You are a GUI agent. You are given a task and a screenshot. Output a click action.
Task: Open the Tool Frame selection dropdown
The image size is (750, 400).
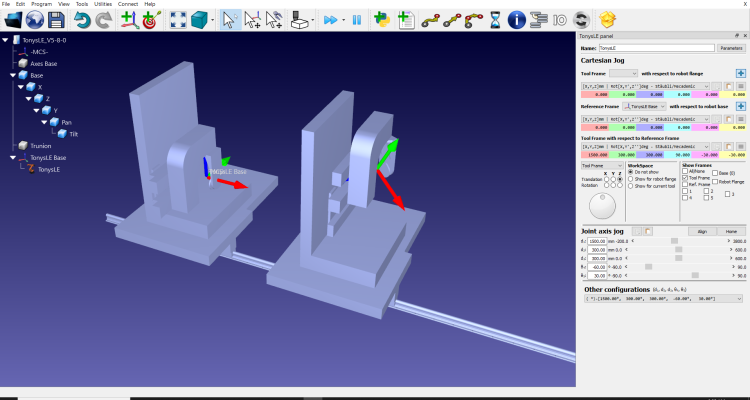point(624,74)
